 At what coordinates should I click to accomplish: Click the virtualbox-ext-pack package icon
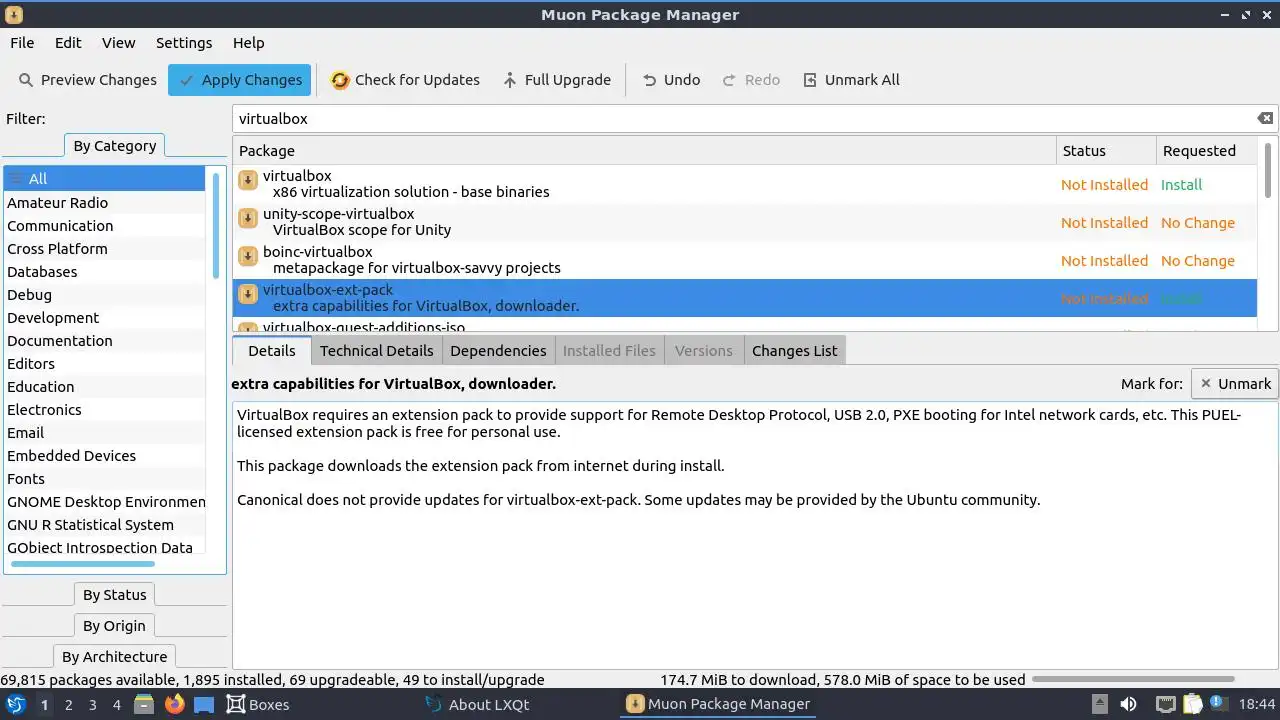[247, 294]
